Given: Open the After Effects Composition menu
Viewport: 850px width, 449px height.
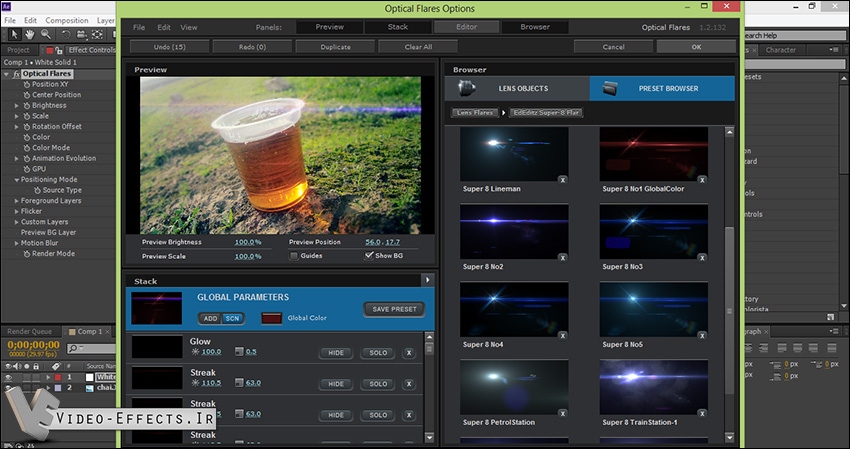Looking at the screenshot, I should pos(67,20).
